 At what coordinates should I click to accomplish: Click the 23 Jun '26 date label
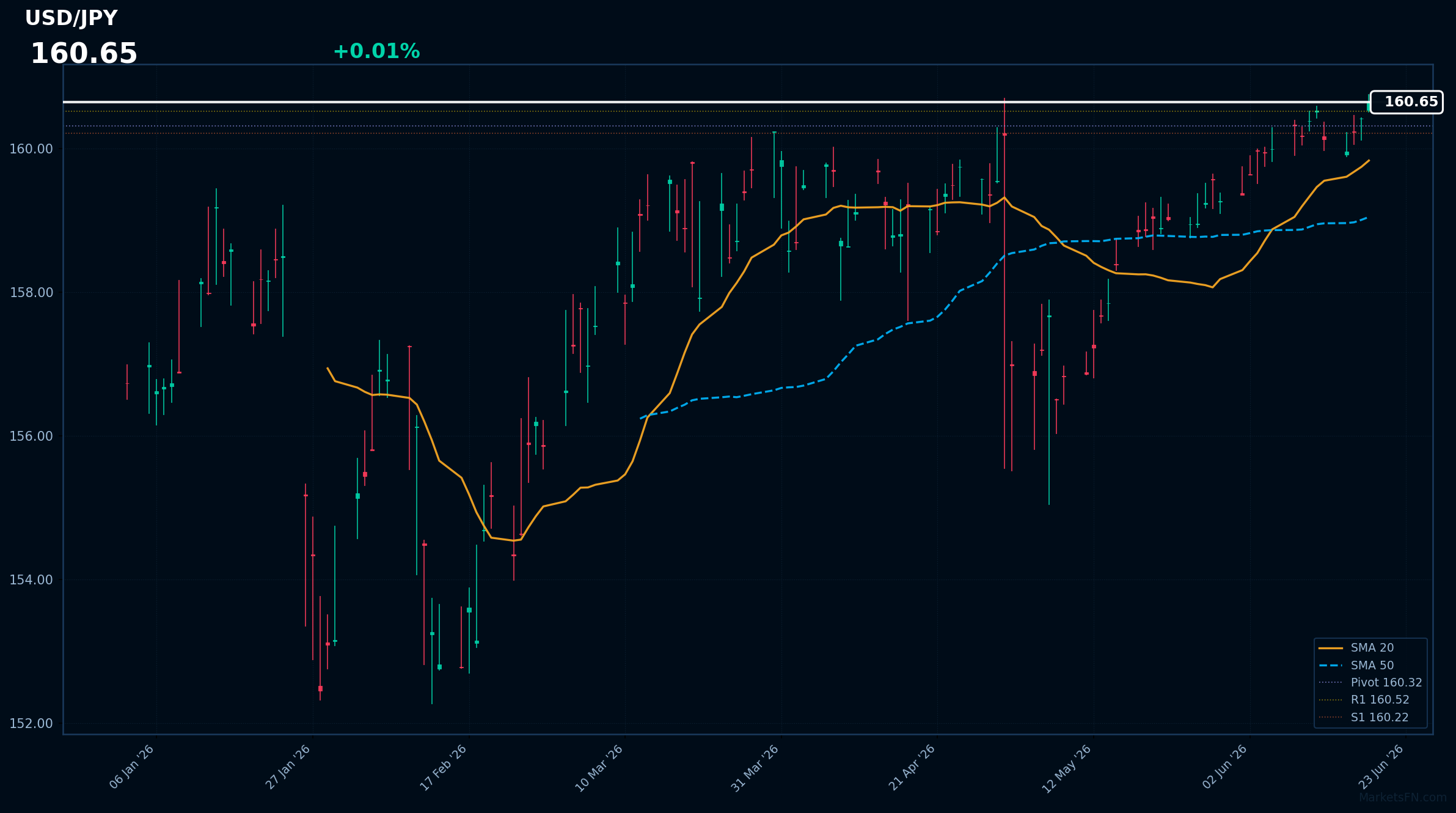[x=1381, y=767]
